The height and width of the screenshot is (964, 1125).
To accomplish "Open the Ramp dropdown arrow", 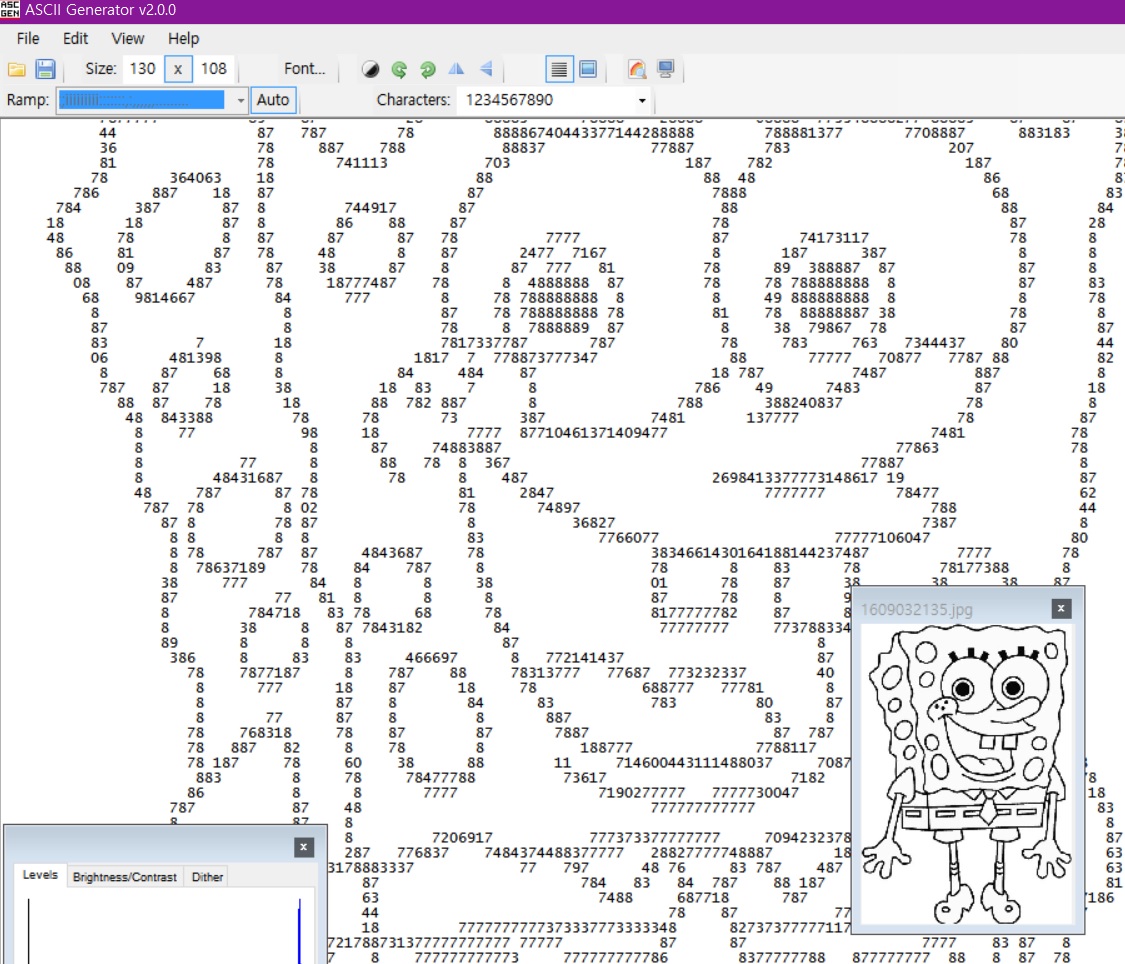I will 240,100.
